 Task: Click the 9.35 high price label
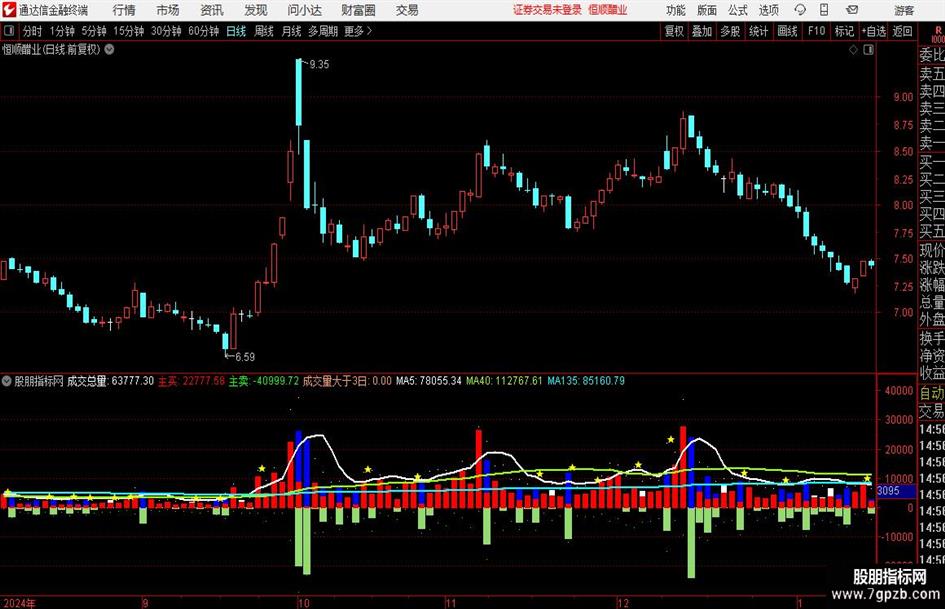click(x=319, y=65)
